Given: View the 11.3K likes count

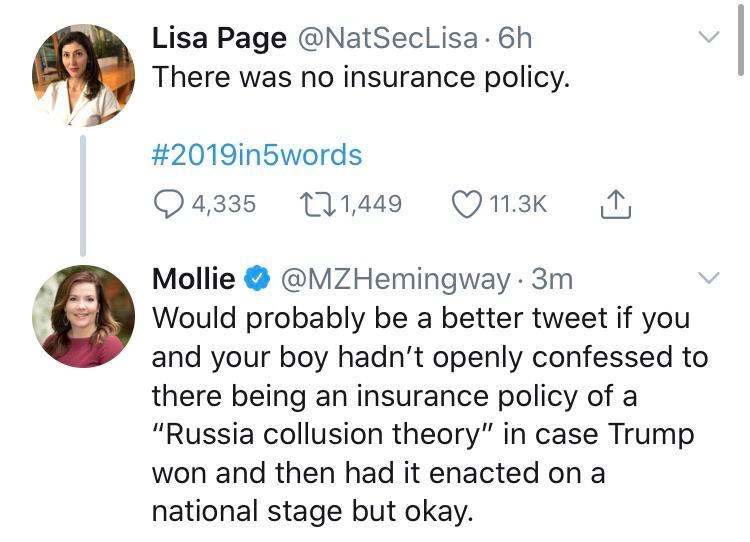Looking at the screenshot, I should pos(518,204).
